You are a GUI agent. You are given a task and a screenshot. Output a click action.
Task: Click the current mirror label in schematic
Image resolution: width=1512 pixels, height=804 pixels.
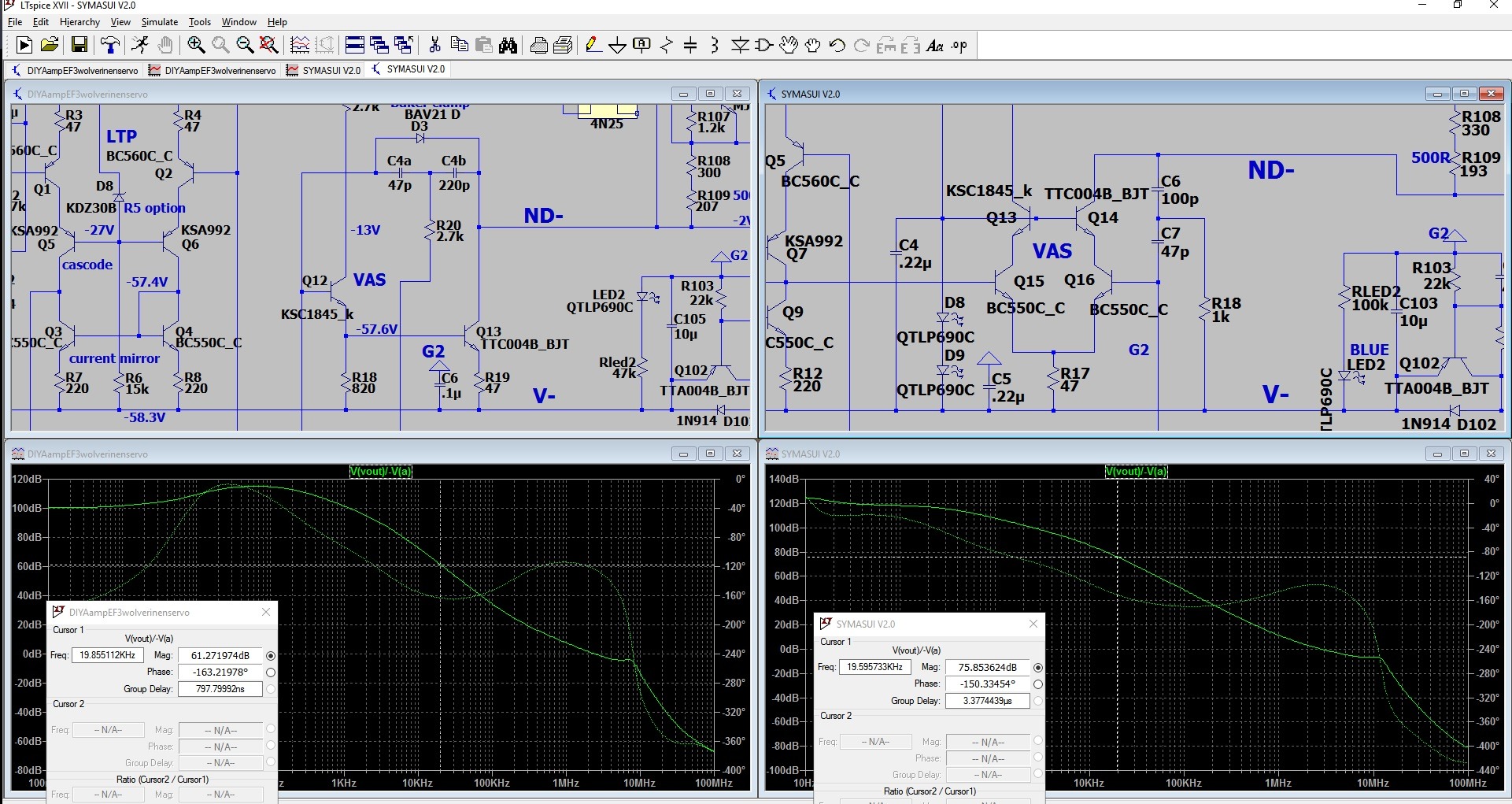click(114, 358)
